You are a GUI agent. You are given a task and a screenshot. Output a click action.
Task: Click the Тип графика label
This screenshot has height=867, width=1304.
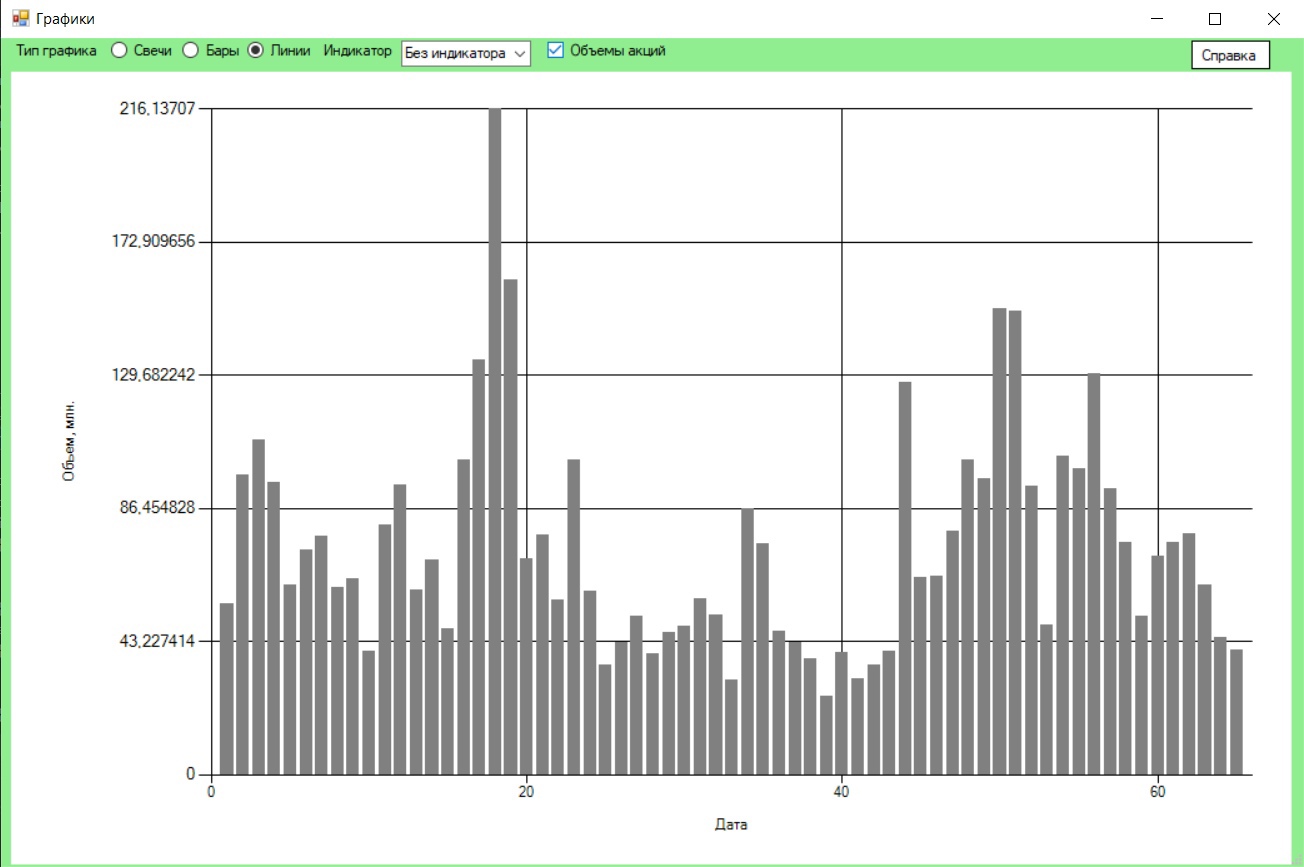(x=57, y=51)
